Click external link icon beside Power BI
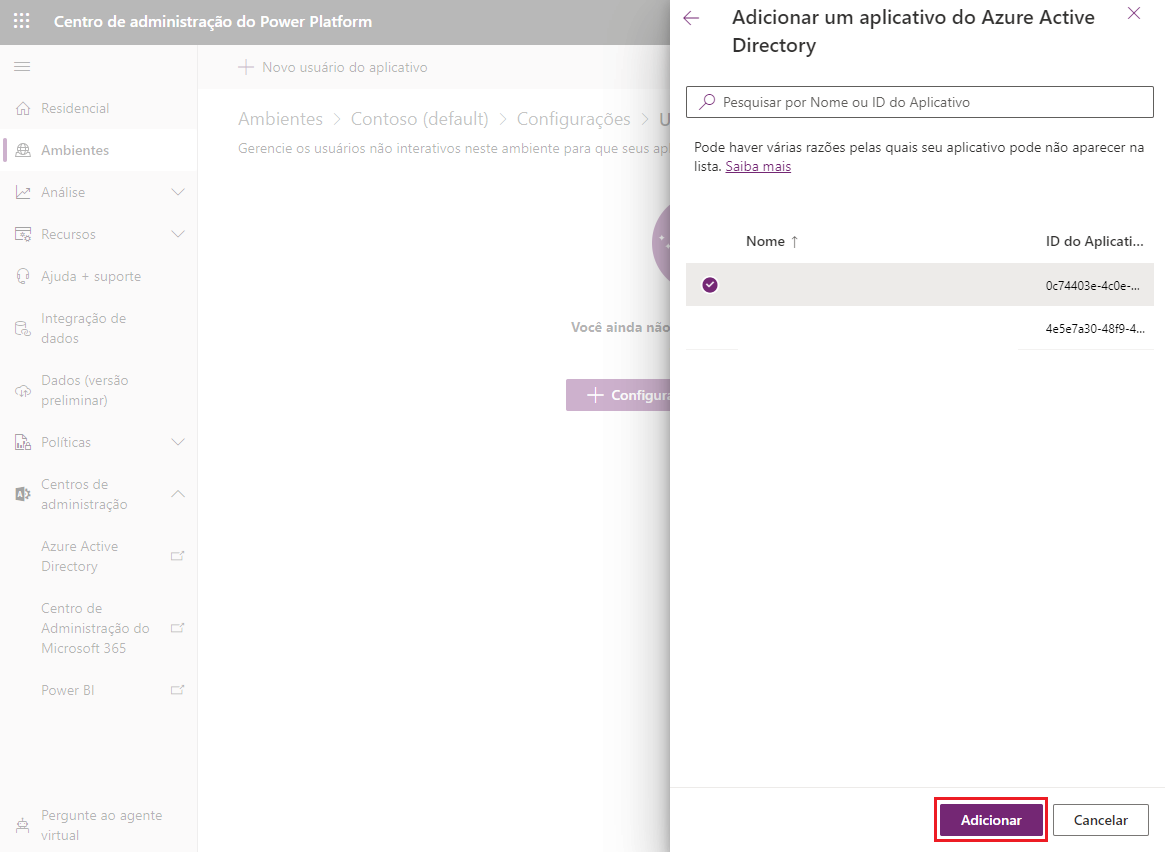Viewport: 1165px width, 852px height. point(178,690)
